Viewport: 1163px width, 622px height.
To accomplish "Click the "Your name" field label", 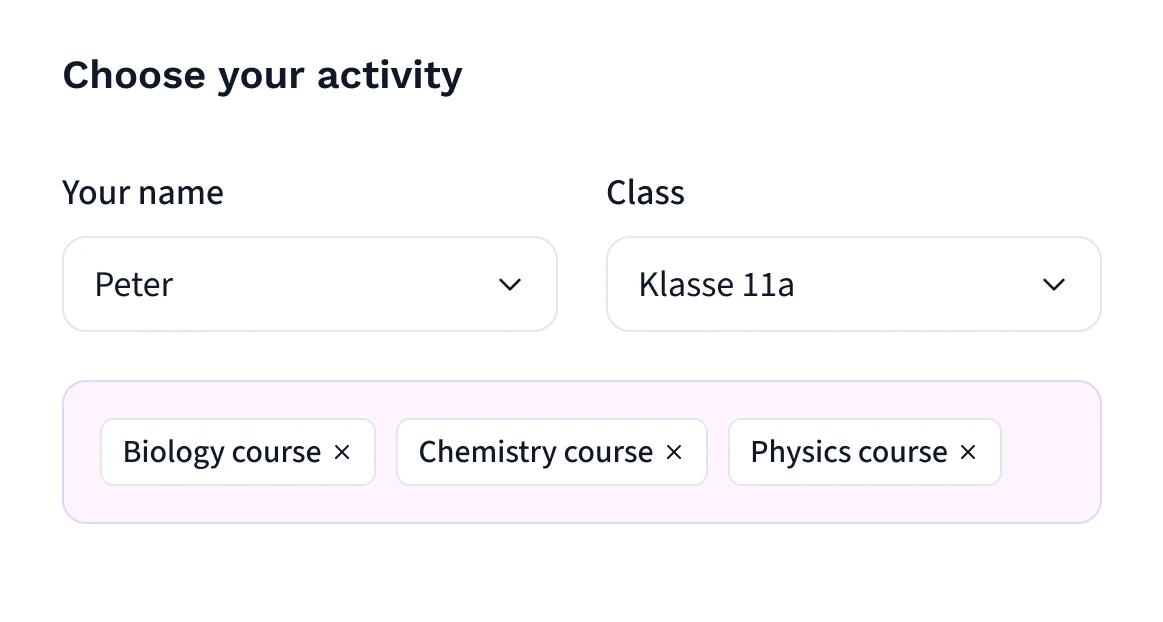I will click(x=143, y=192).
